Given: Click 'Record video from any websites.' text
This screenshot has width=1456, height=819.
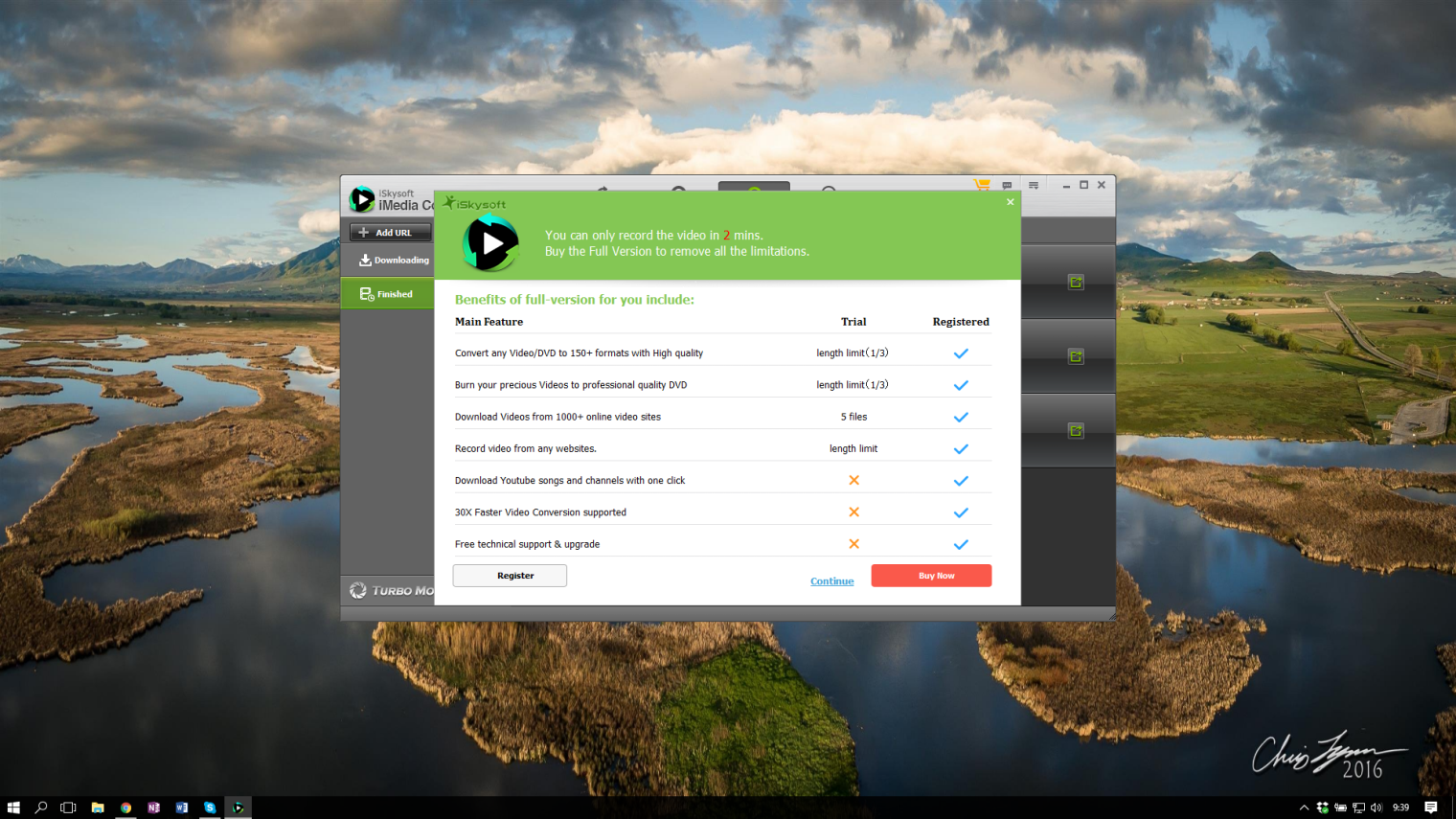Looking at the screenshot, I should (x=526, y=448).
